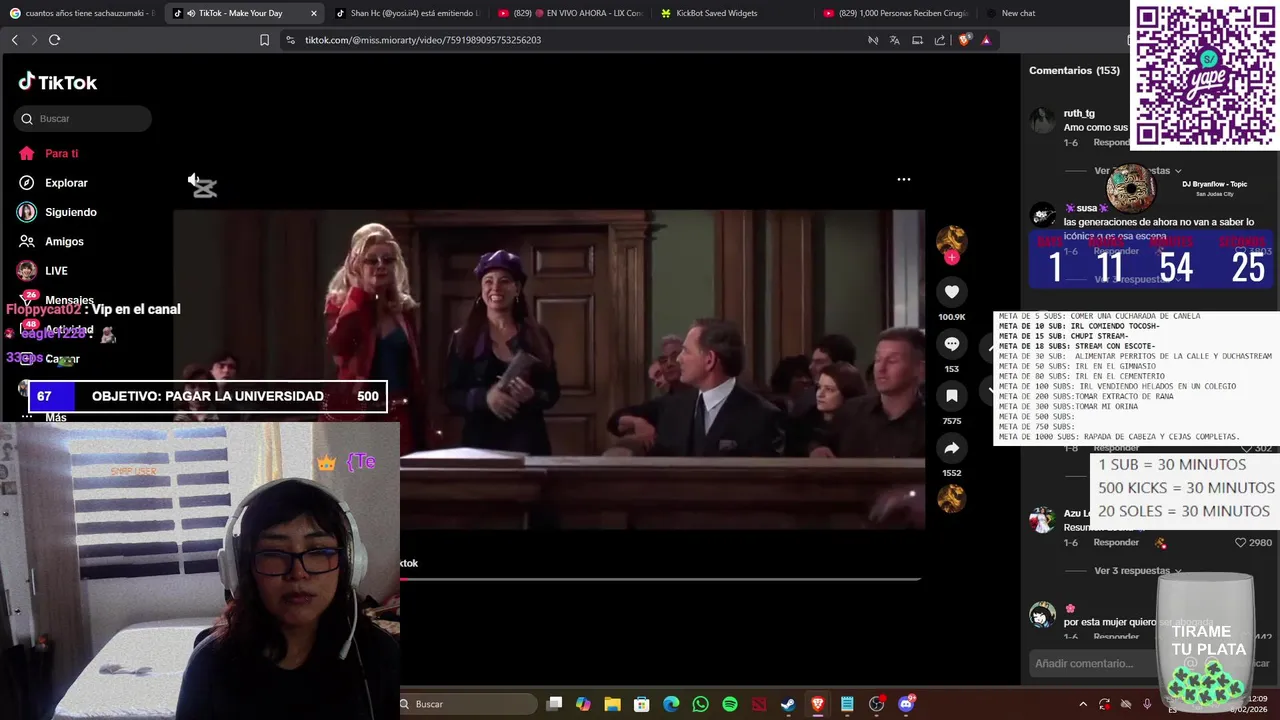
Task: Seek on the video progress bar
Action: point(660,579)
